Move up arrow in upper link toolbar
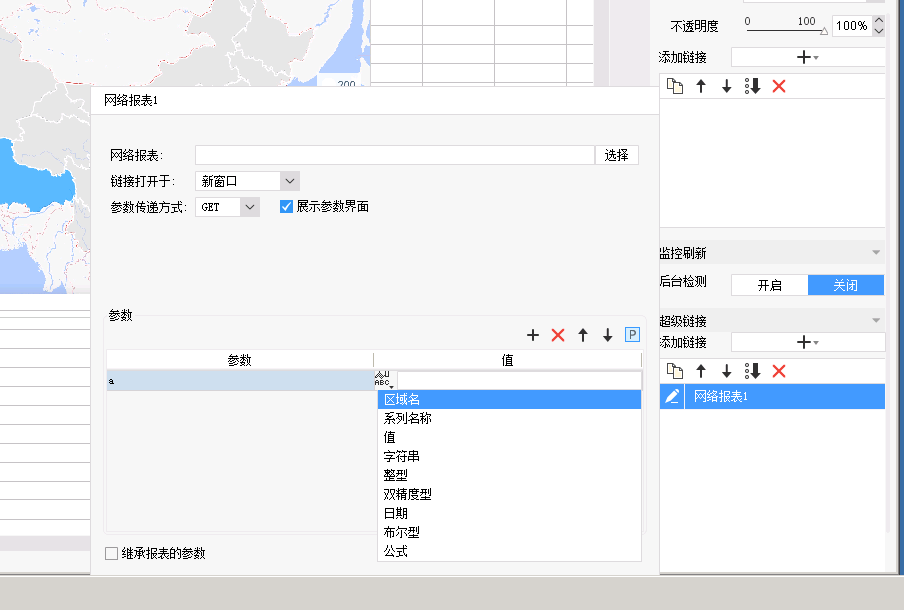The height and width of the screenshot is (610, 904). [700, 86]
